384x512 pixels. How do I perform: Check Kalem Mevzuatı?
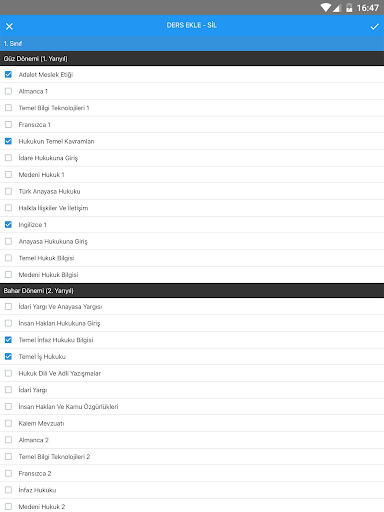tap(8, 423)
